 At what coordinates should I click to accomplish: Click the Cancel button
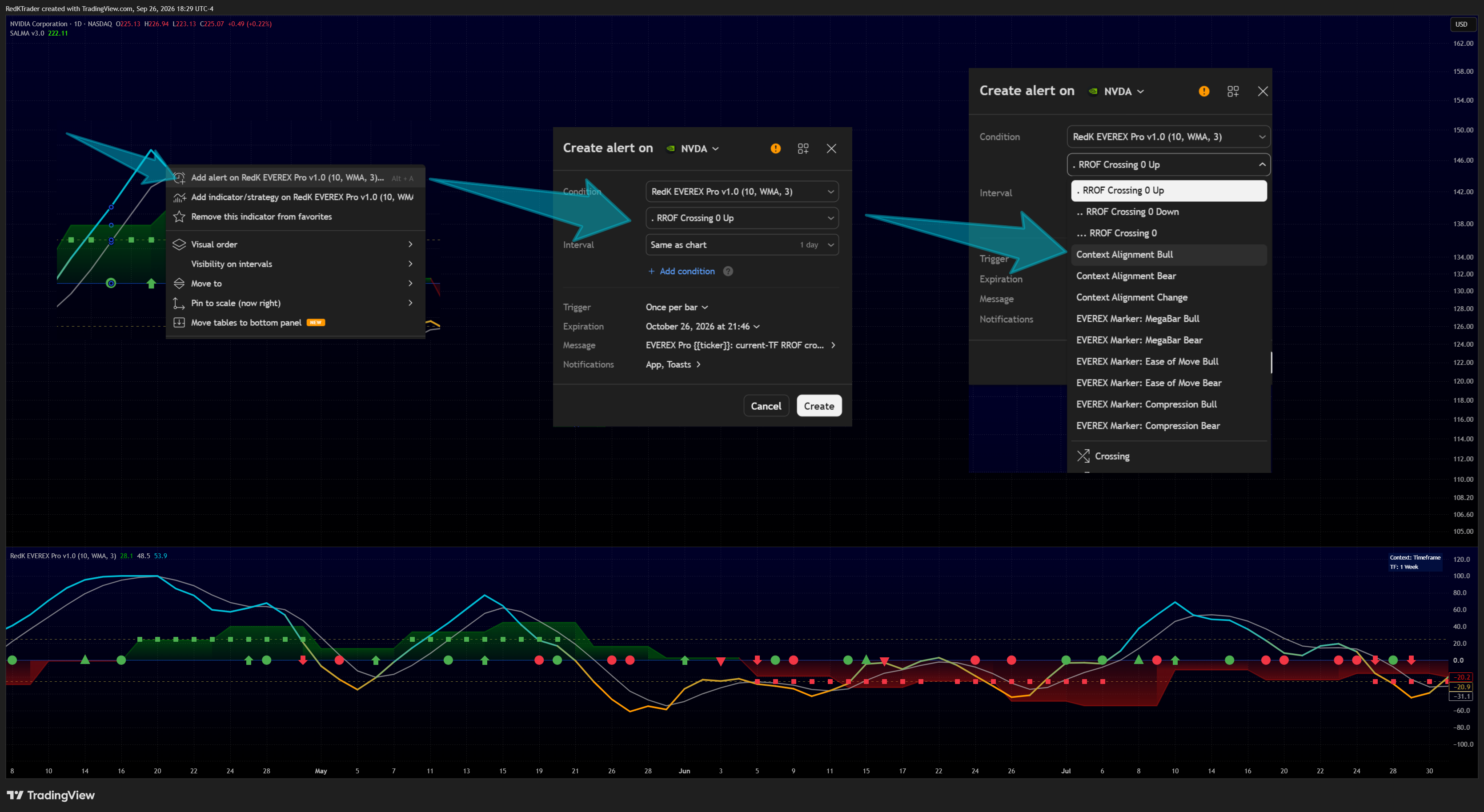[x=766, y=406]
